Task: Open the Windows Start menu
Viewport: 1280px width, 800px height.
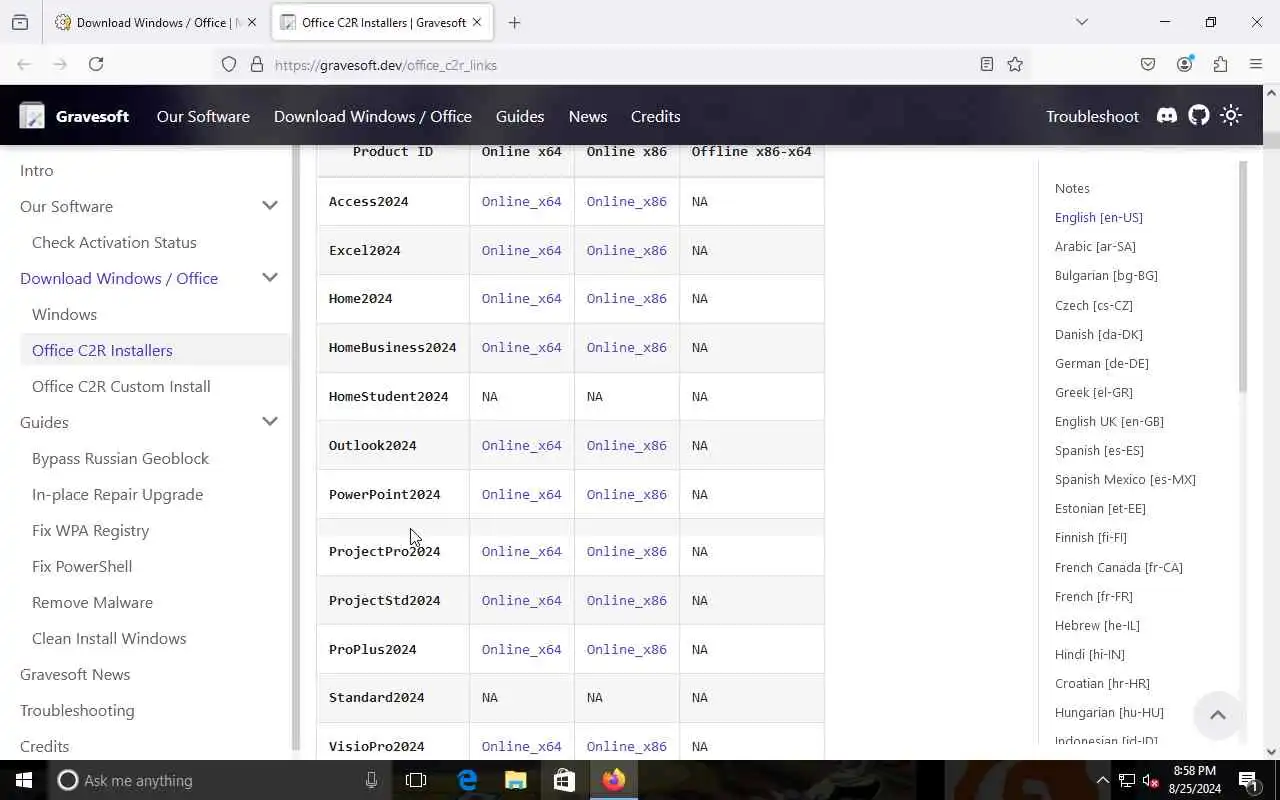Action: pyautogui.click(x=24, y=780)
